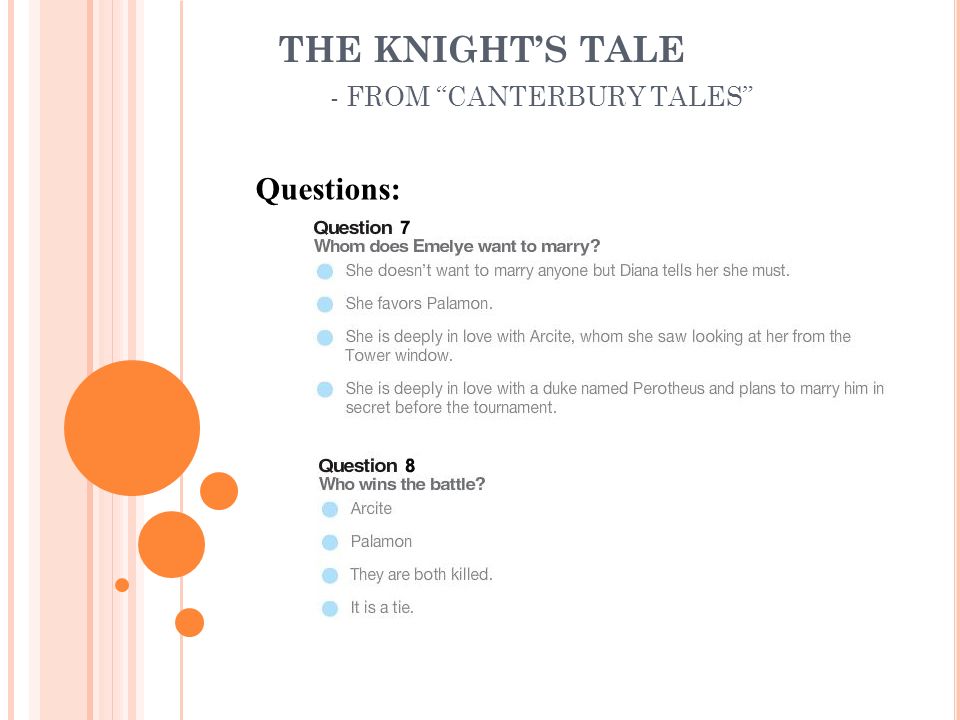The height and width of the screenshot is (720, 960).
Task: Select the Arcite Tower window answer bullet
Action: click(x=325, y=337)
